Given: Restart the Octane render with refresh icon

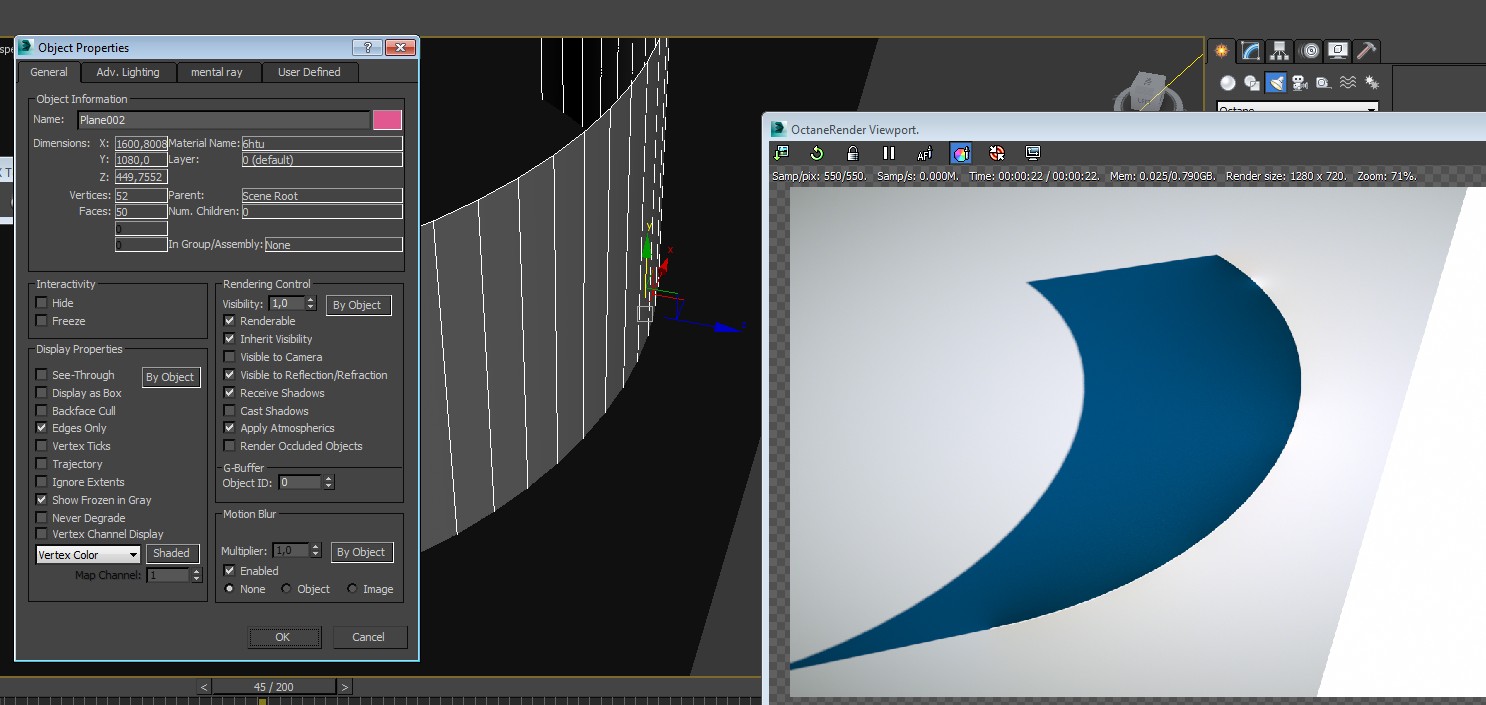Looking at the screenshot, I should 817,153.
